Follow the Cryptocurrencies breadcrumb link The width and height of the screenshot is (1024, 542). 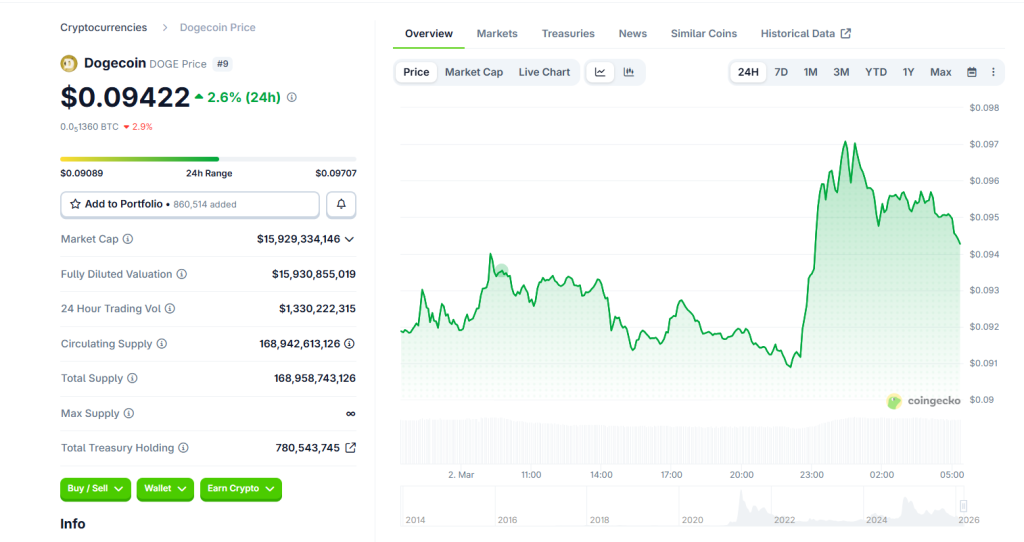click(103, 28)
